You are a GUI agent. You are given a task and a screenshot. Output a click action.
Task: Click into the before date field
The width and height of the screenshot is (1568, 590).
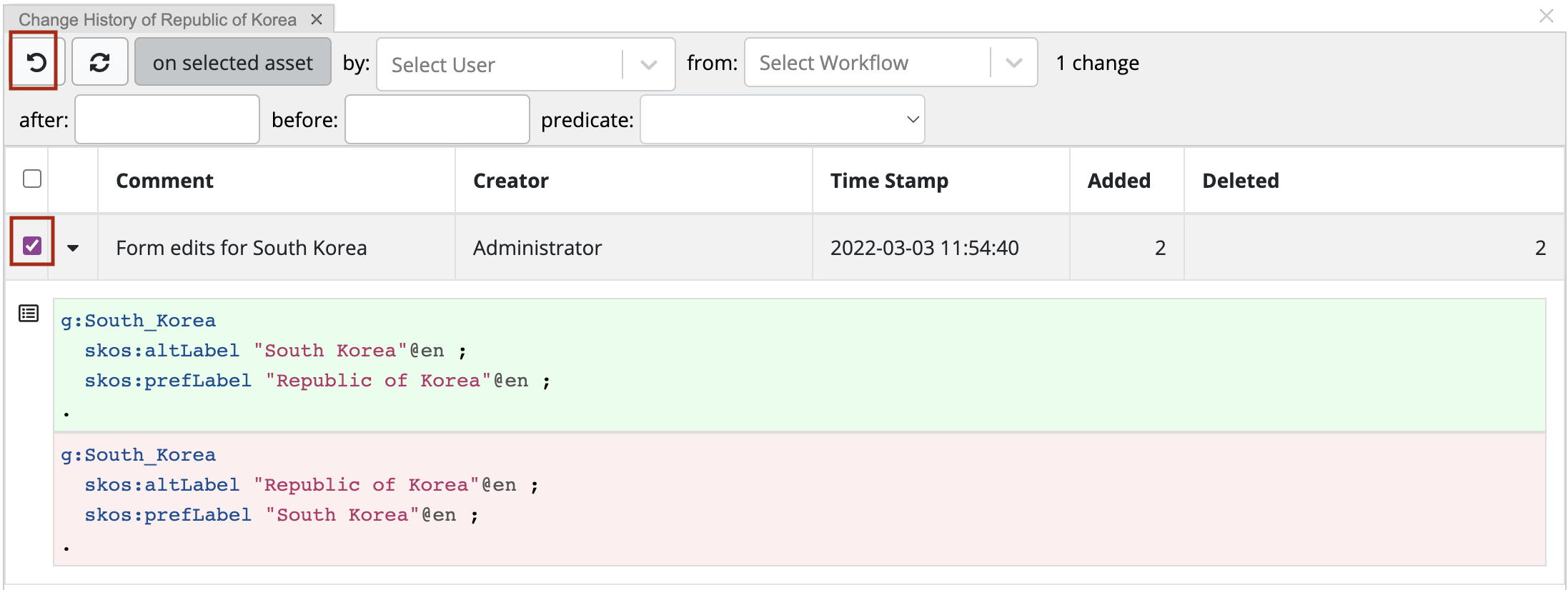tap(437, 119)
